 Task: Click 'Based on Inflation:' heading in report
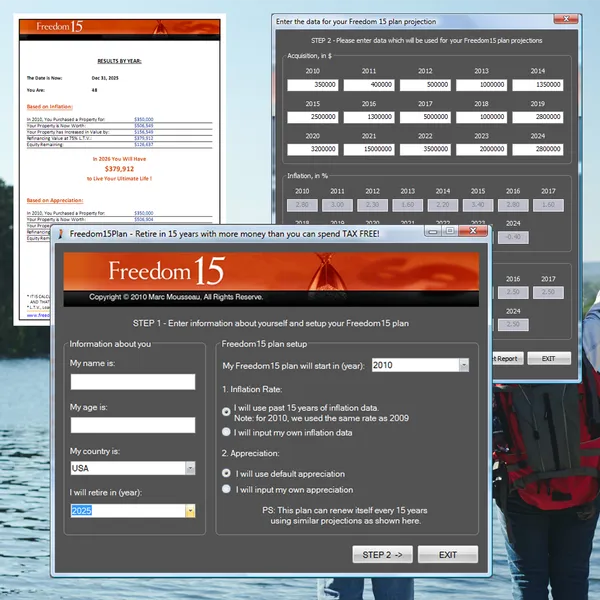coord(49,107)
